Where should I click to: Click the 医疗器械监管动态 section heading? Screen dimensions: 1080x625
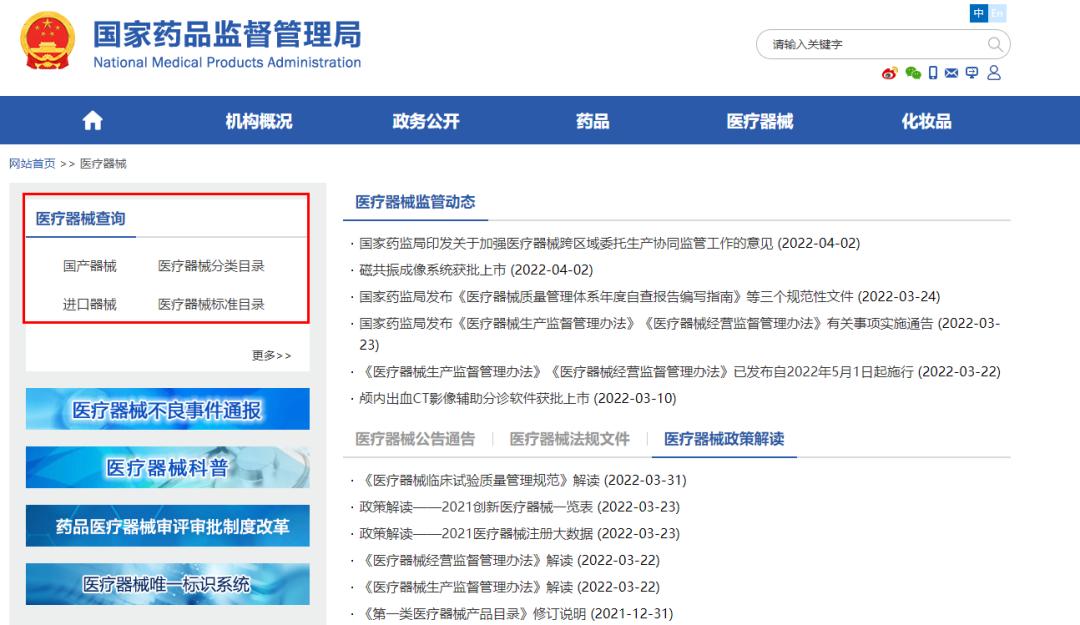(x=415, y=202)
